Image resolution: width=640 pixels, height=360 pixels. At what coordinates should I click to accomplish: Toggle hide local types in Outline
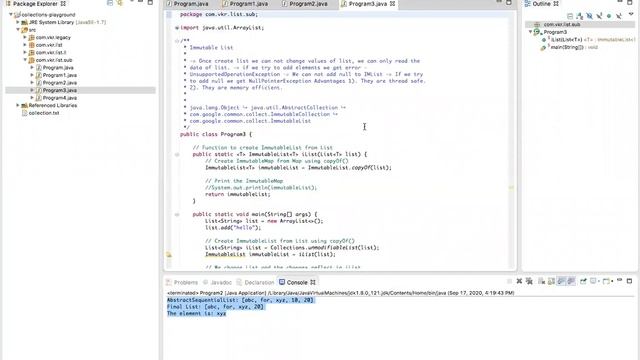(x=619, y=16)
